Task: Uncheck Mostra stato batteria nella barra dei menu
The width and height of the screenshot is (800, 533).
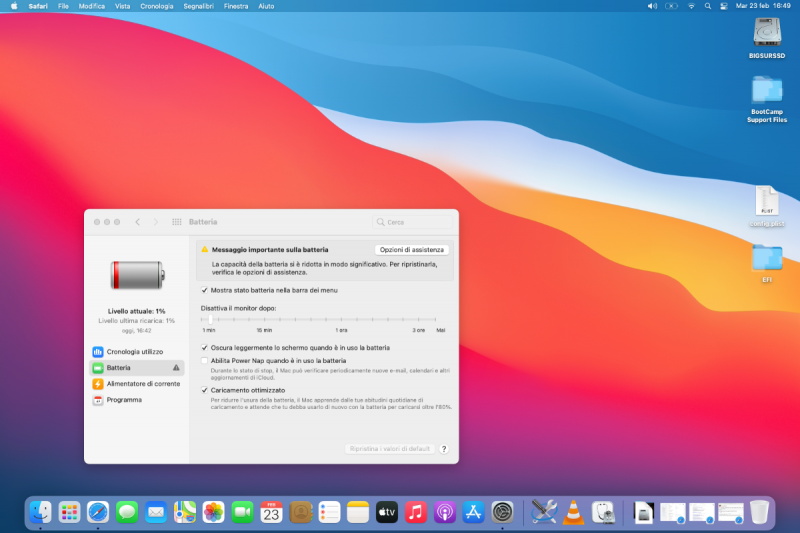Action: coord(205,290)
